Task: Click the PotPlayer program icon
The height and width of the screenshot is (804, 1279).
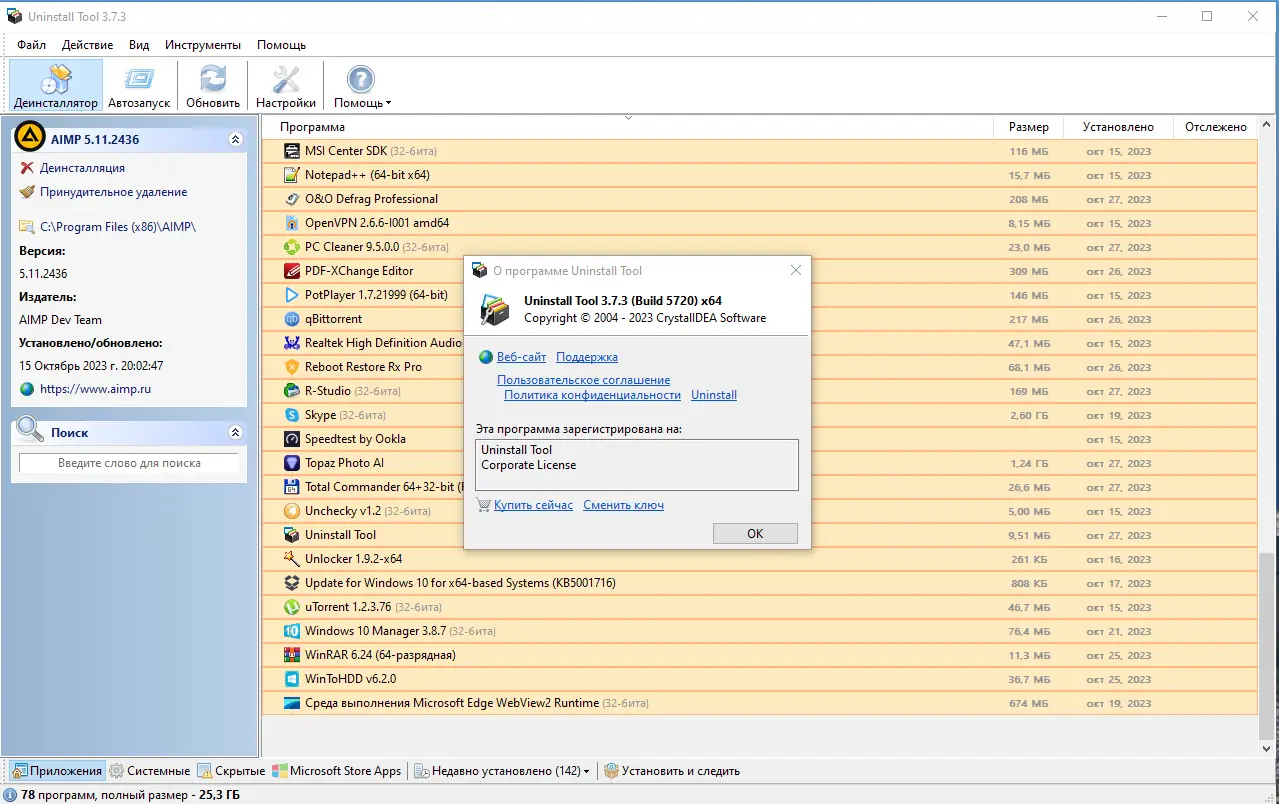Action: tap(292, 295)
